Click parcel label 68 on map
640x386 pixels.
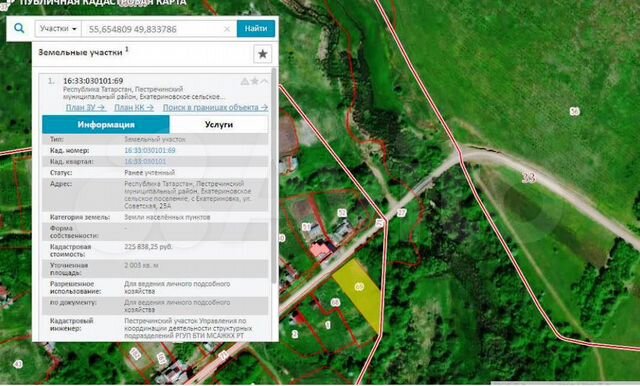(335, 302)
